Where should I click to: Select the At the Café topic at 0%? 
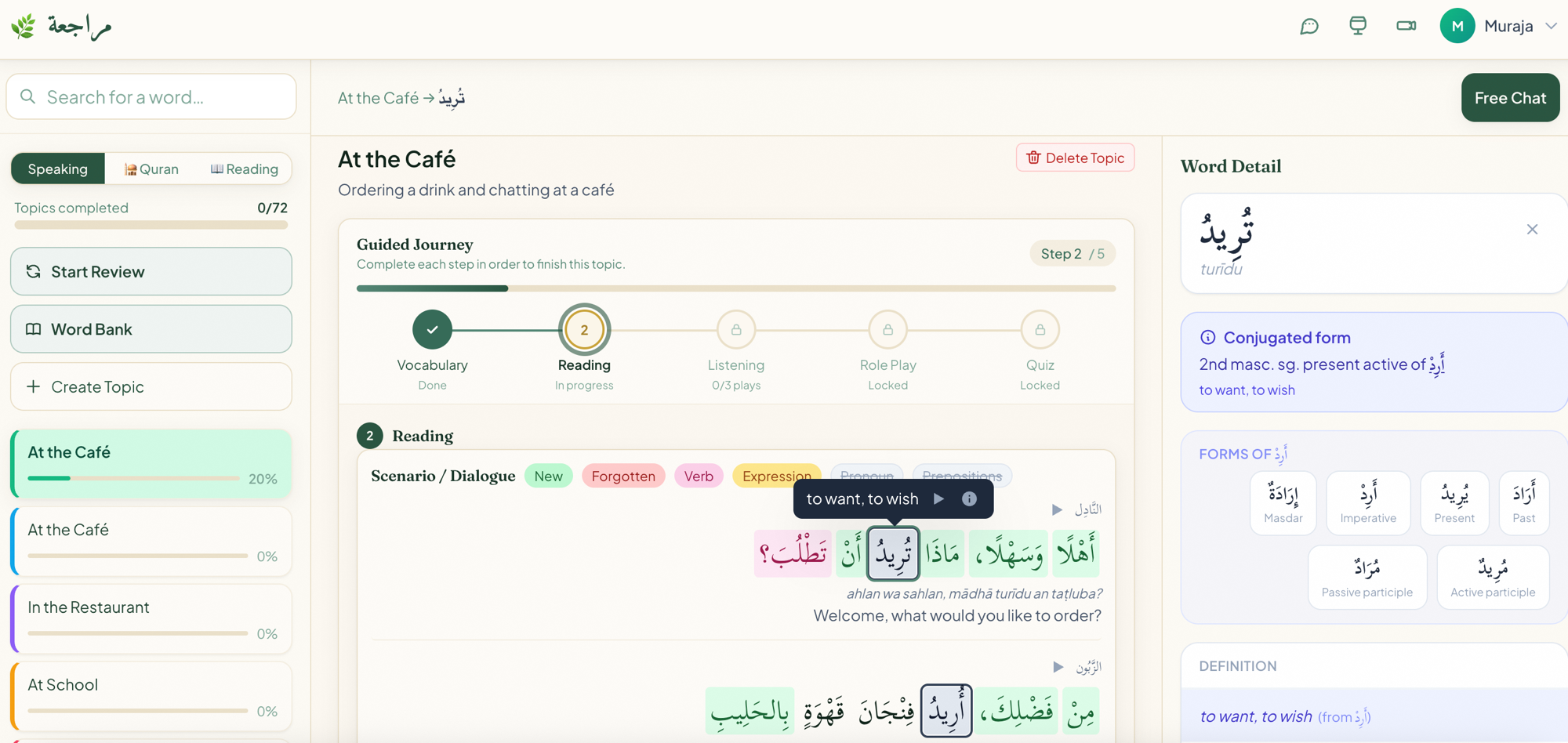point(151,542)
